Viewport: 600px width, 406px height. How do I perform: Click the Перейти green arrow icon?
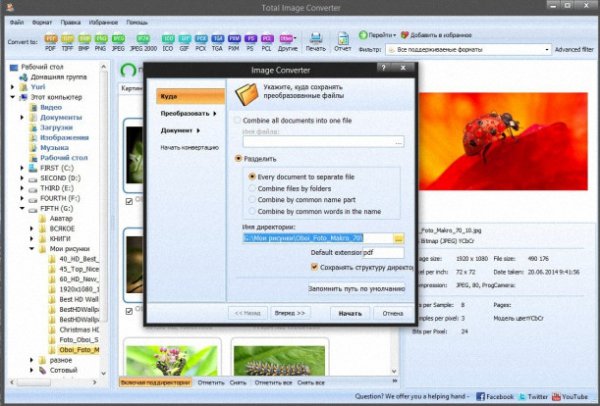coord(363,35)
